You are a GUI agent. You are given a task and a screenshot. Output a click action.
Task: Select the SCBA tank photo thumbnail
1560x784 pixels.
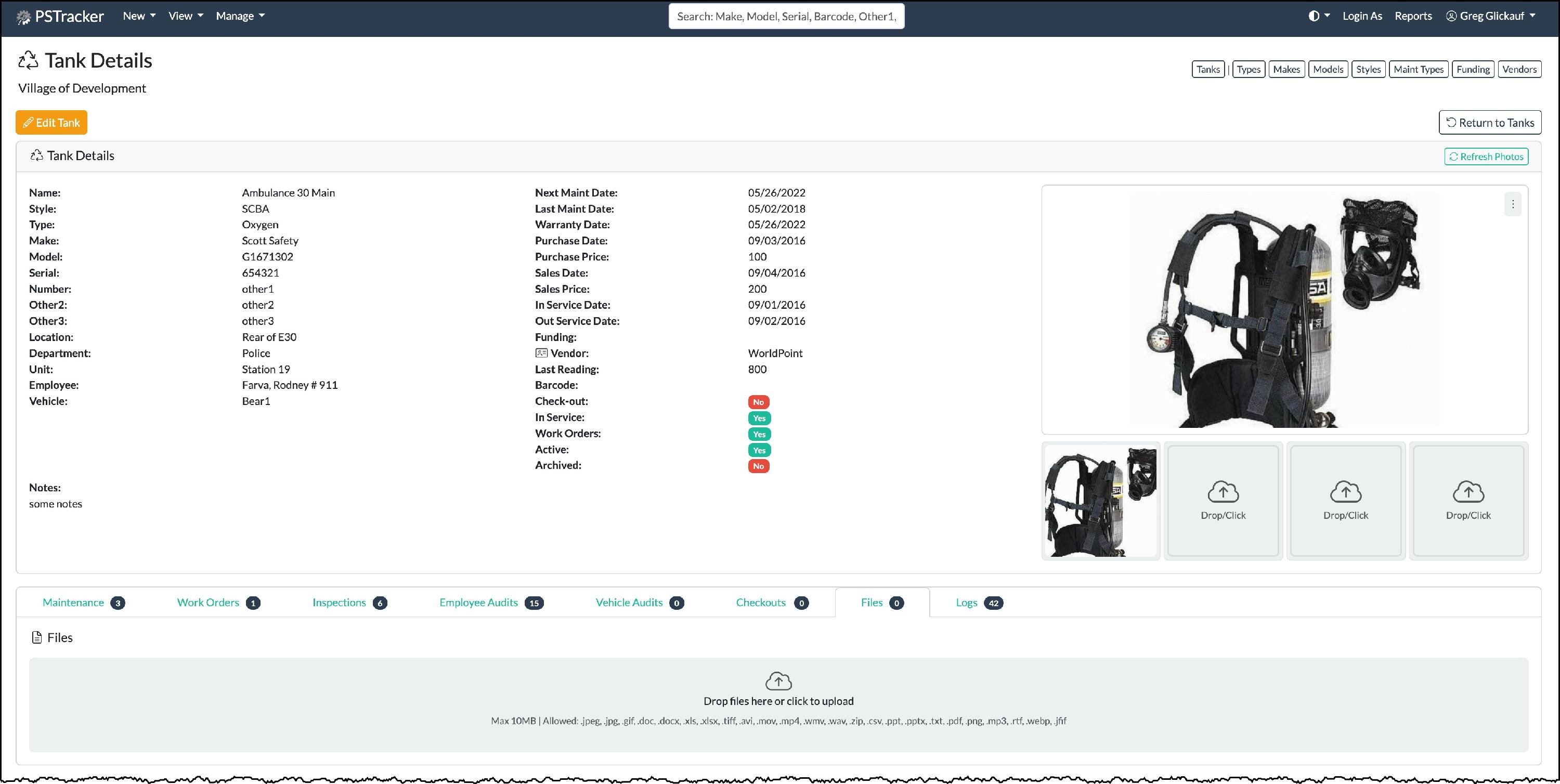pos(1100,501)
